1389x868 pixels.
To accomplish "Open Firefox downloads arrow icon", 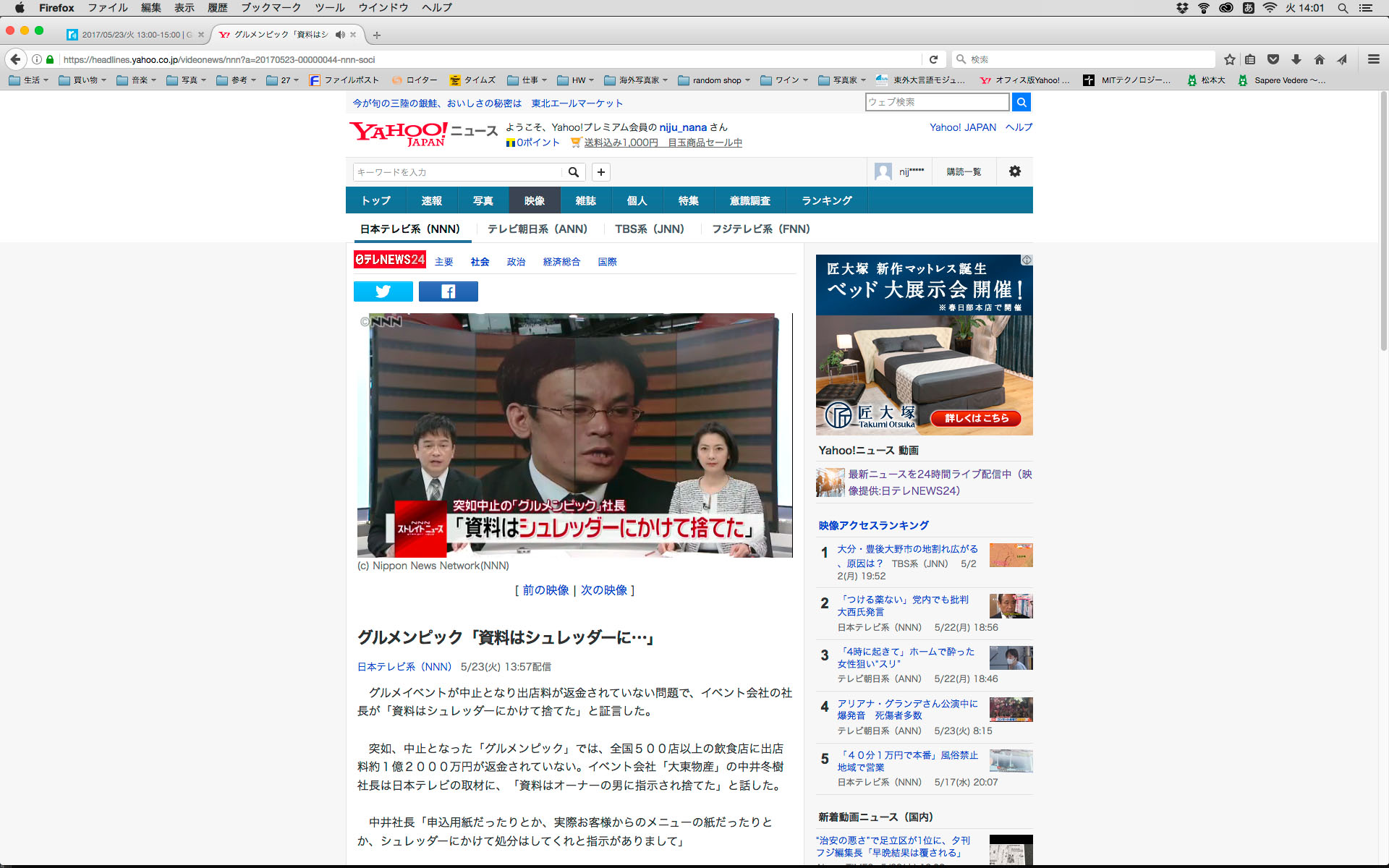I will click(x=1296, y=59).
